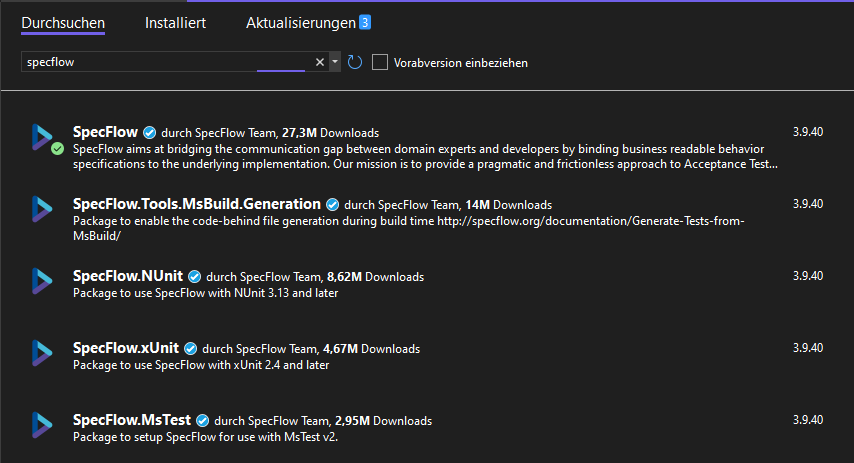
Task: Open the Aktualisierungen tab
Action: click(x=301, y=23)
